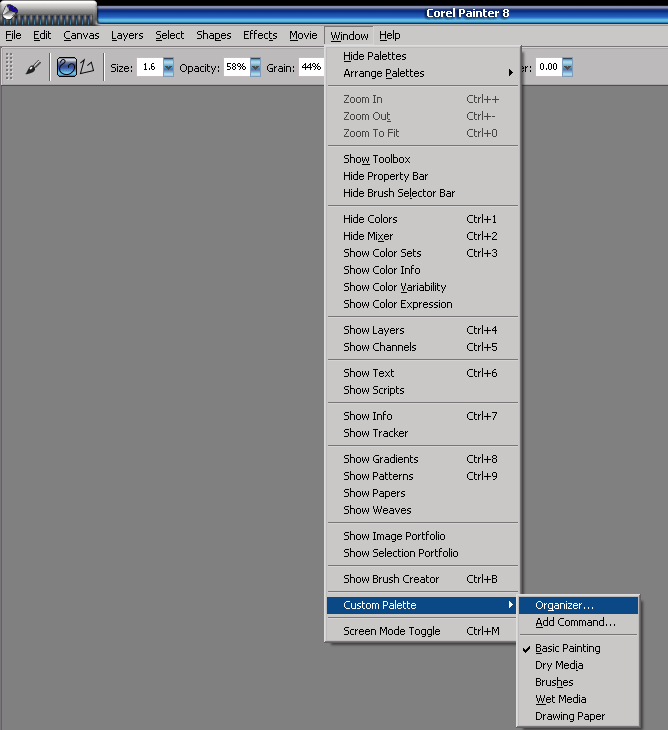Screen dimensions: 668x730
Task: Choose Show Brush Creator
Action: [x=423, y=579]
